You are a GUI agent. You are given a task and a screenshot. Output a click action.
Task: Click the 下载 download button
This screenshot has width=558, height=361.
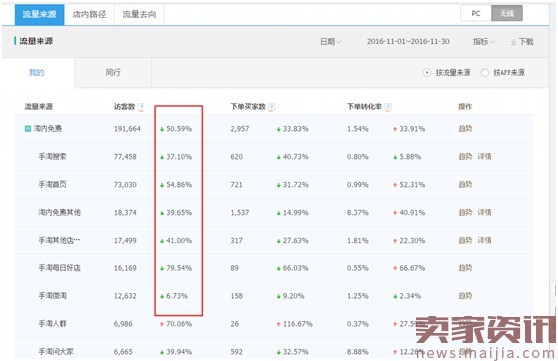coord(522,42)
